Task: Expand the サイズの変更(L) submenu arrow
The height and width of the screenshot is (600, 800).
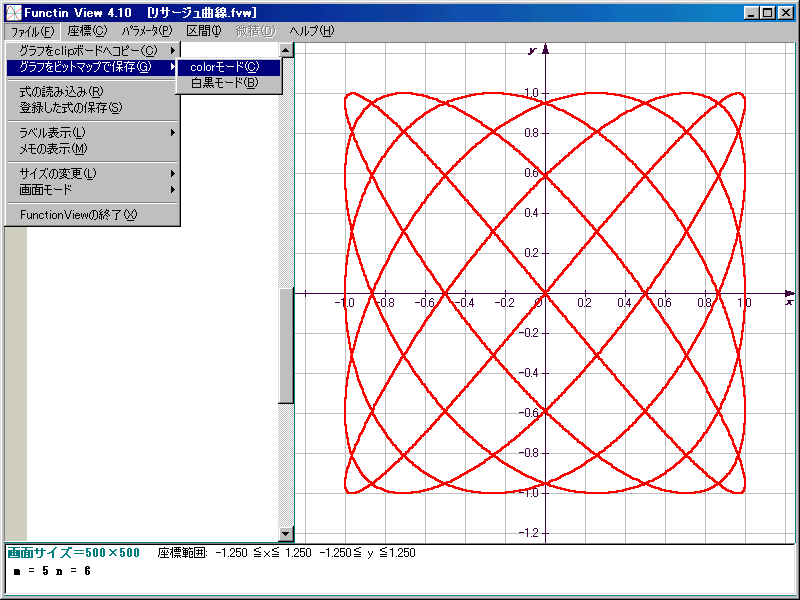Action: pyautogui.click(x=173, y=173)
